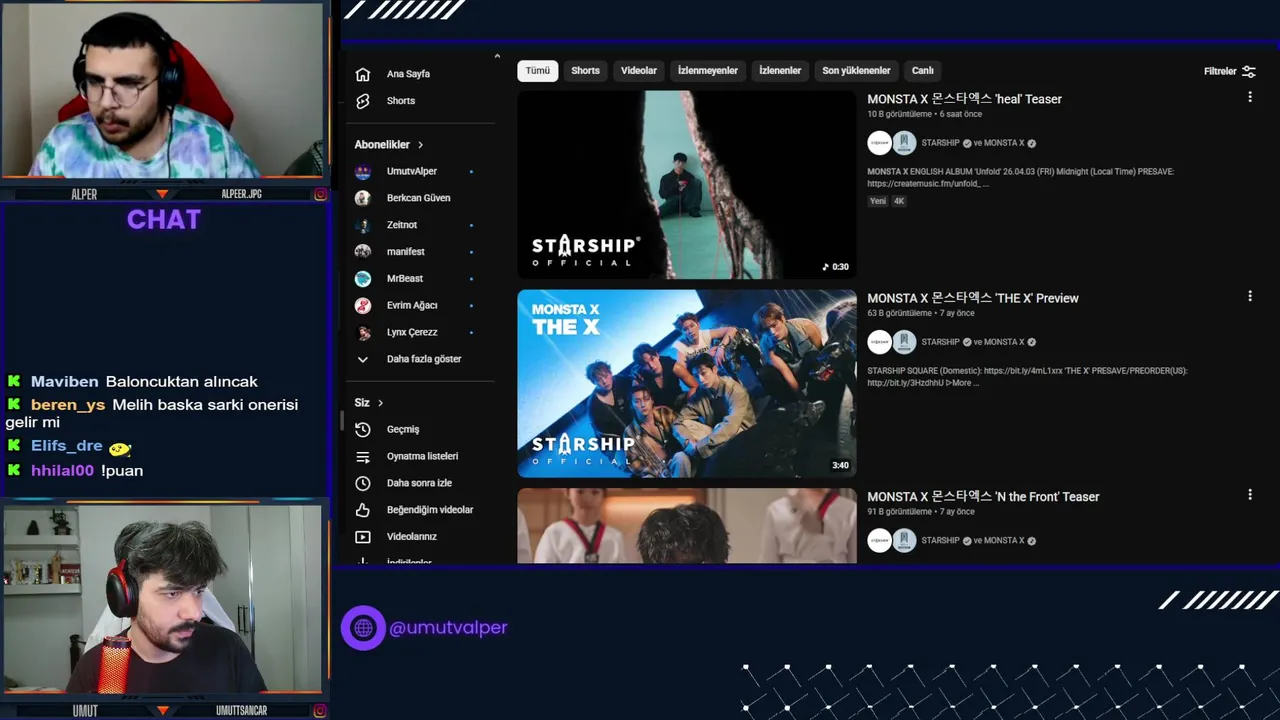Click 'N the Front' Teaser thumbnail
This screenshot has width=1280, height=720.
point(687,526)
